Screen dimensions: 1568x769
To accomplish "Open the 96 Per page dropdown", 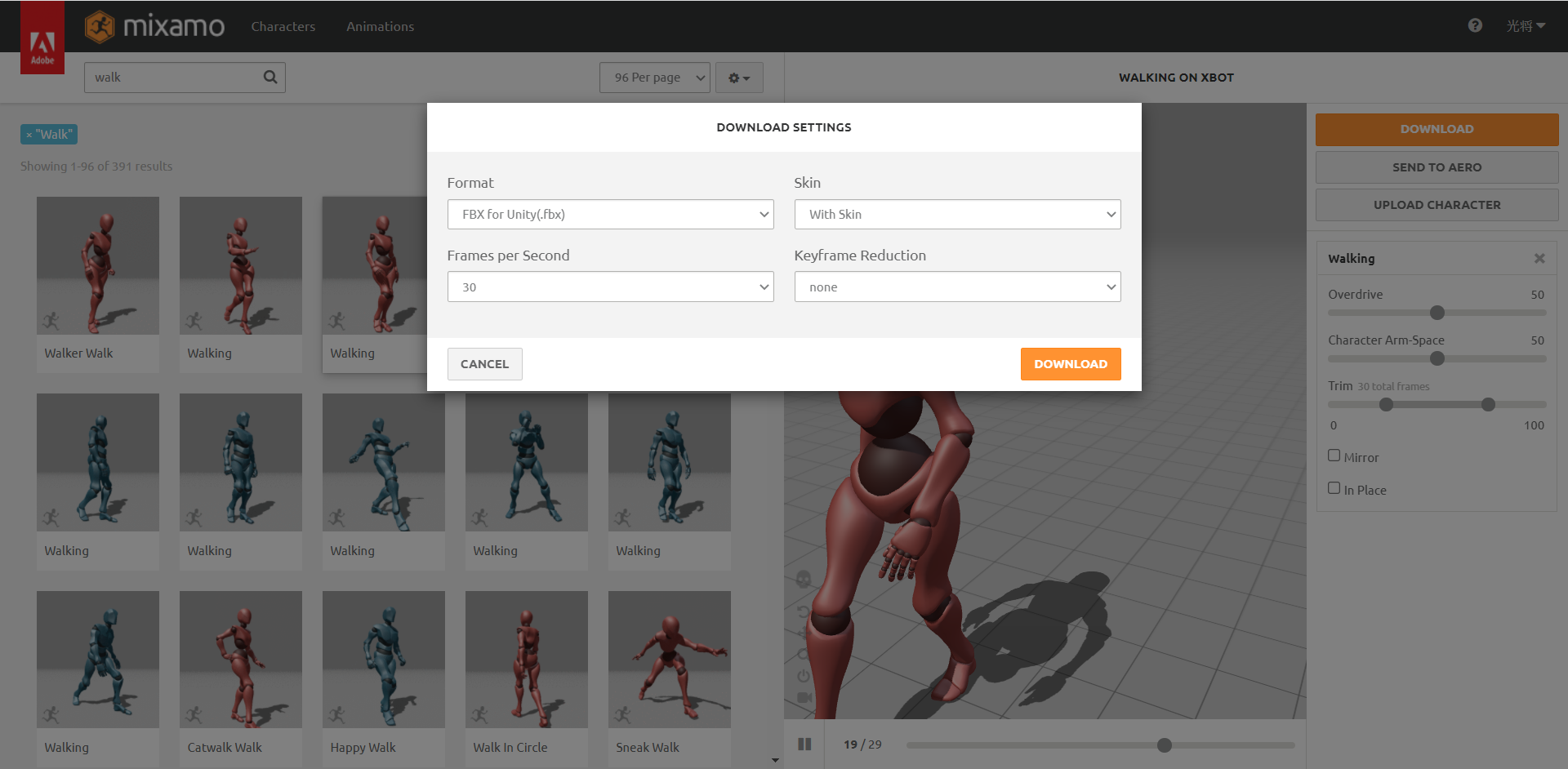I will 654,77.
